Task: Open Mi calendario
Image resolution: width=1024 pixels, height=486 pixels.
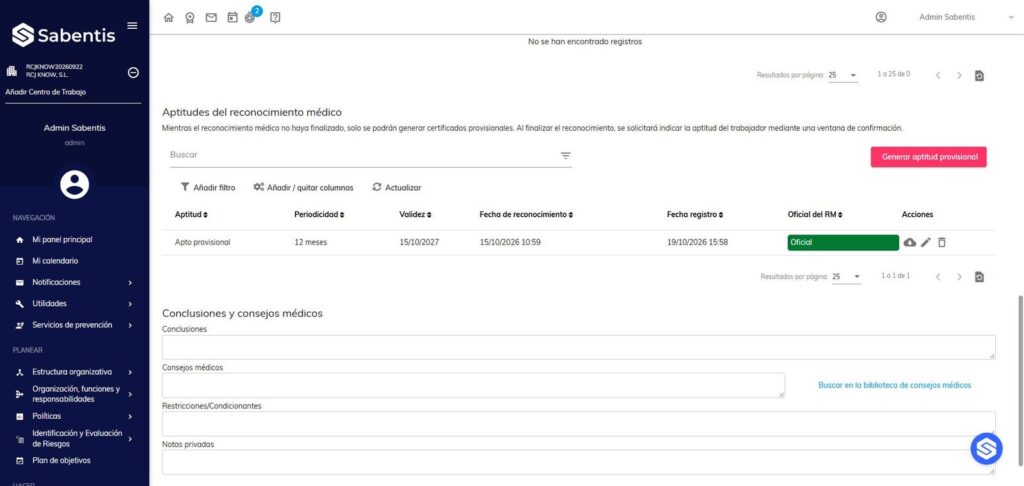Action: pyautogui.click(x=55, y=261)
